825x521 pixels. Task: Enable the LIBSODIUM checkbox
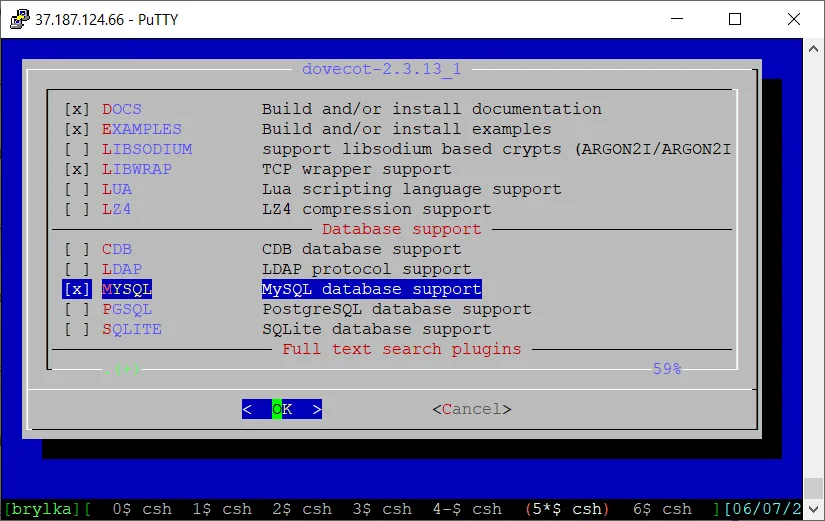coord(77,149)
